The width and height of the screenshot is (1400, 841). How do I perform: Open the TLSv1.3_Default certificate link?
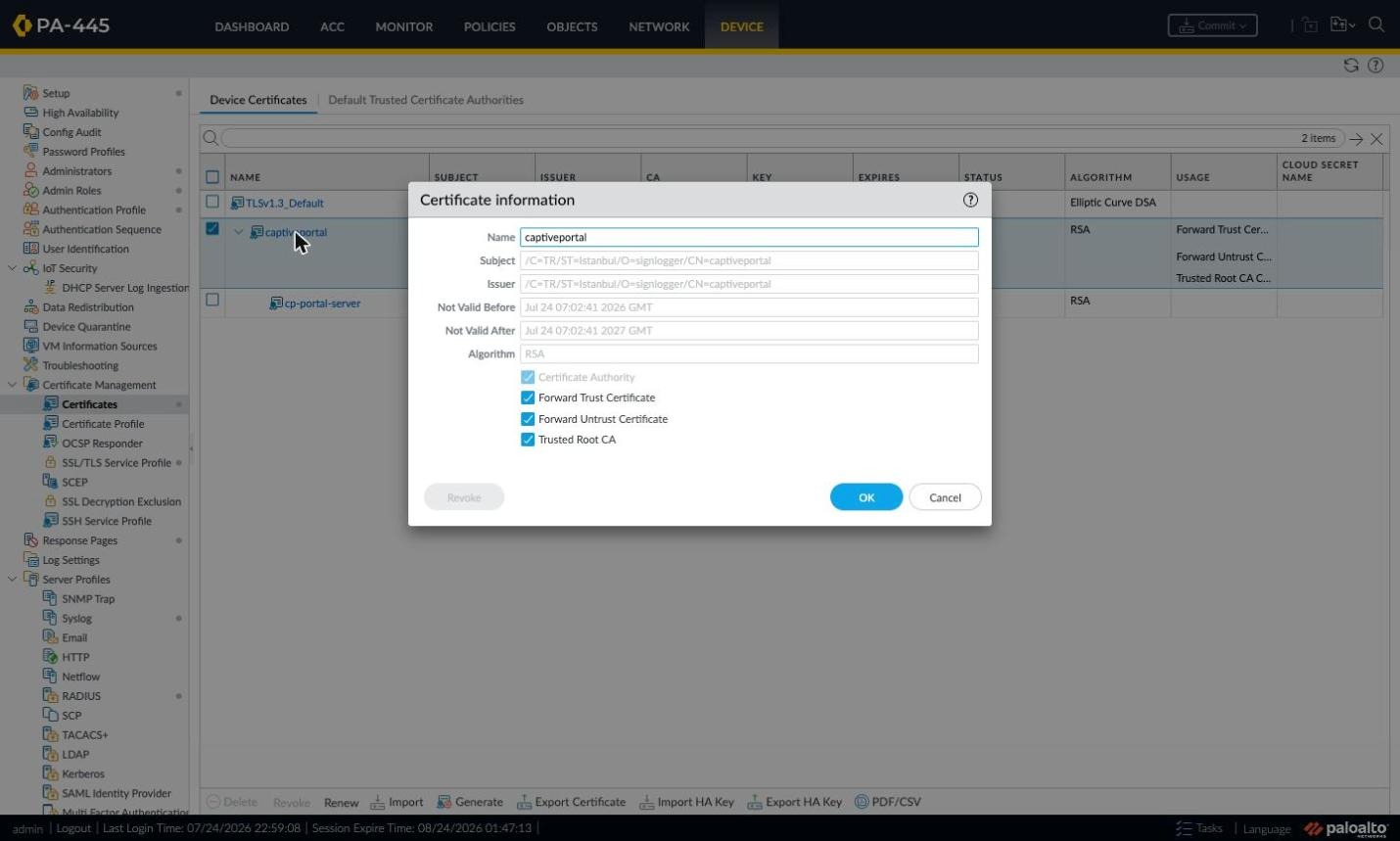284,203
